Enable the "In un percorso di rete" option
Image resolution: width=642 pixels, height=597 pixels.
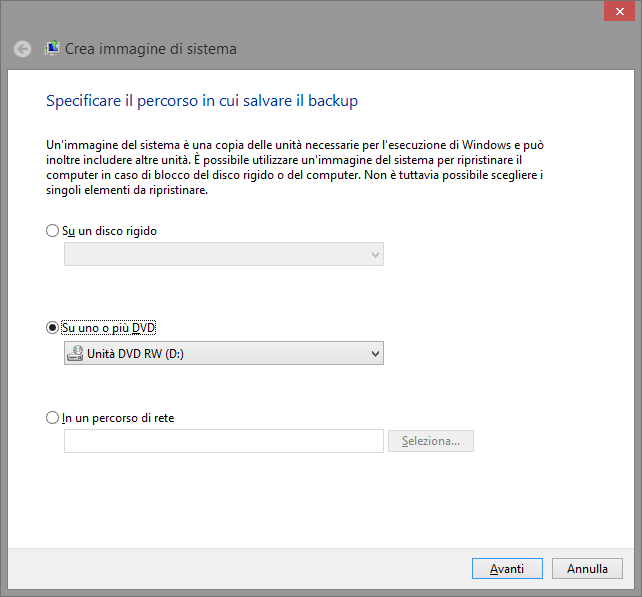(x=53, y=418)
